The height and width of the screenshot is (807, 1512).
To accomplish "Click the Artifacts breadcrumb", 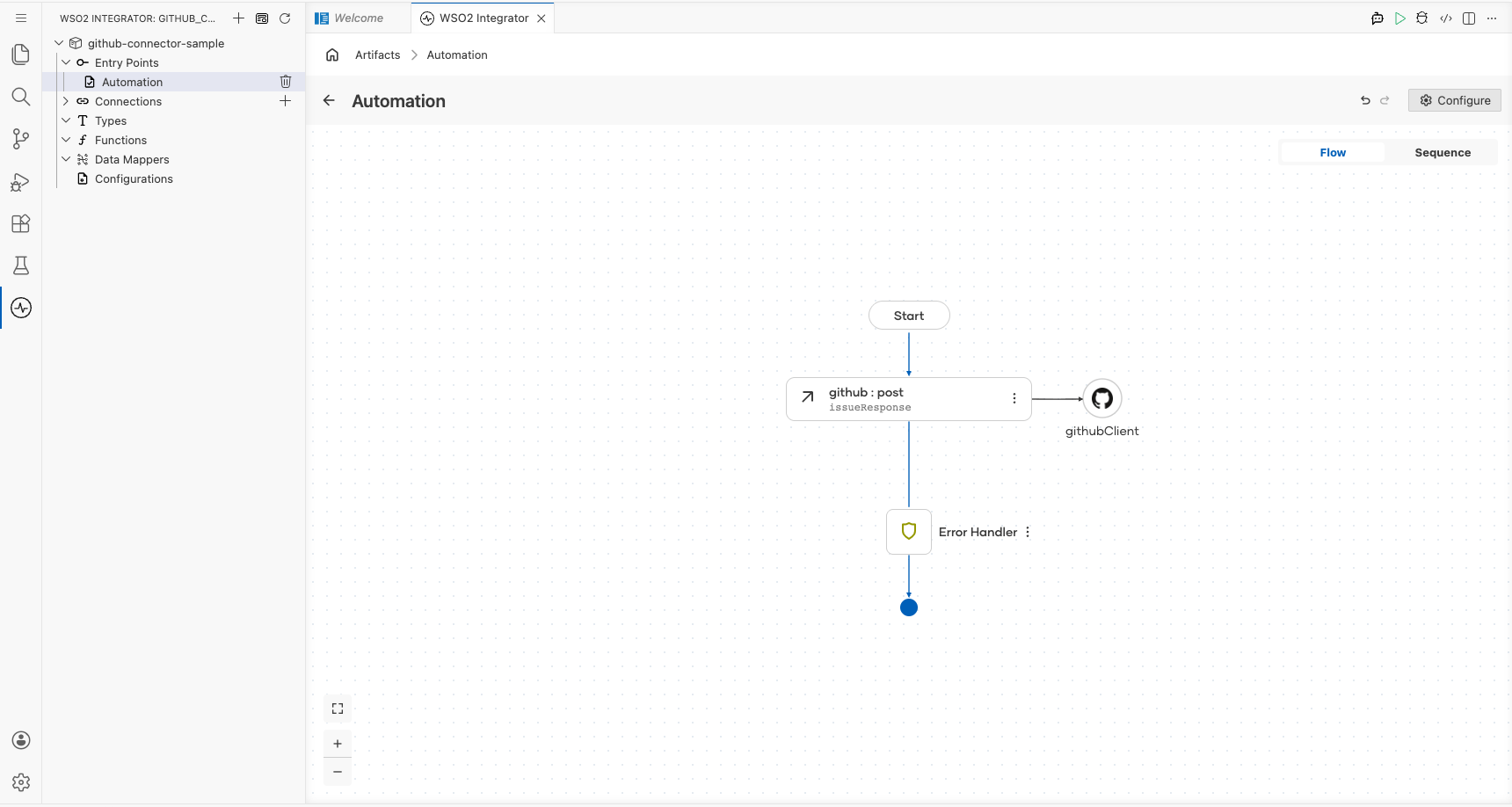I will tap(378, 55).
